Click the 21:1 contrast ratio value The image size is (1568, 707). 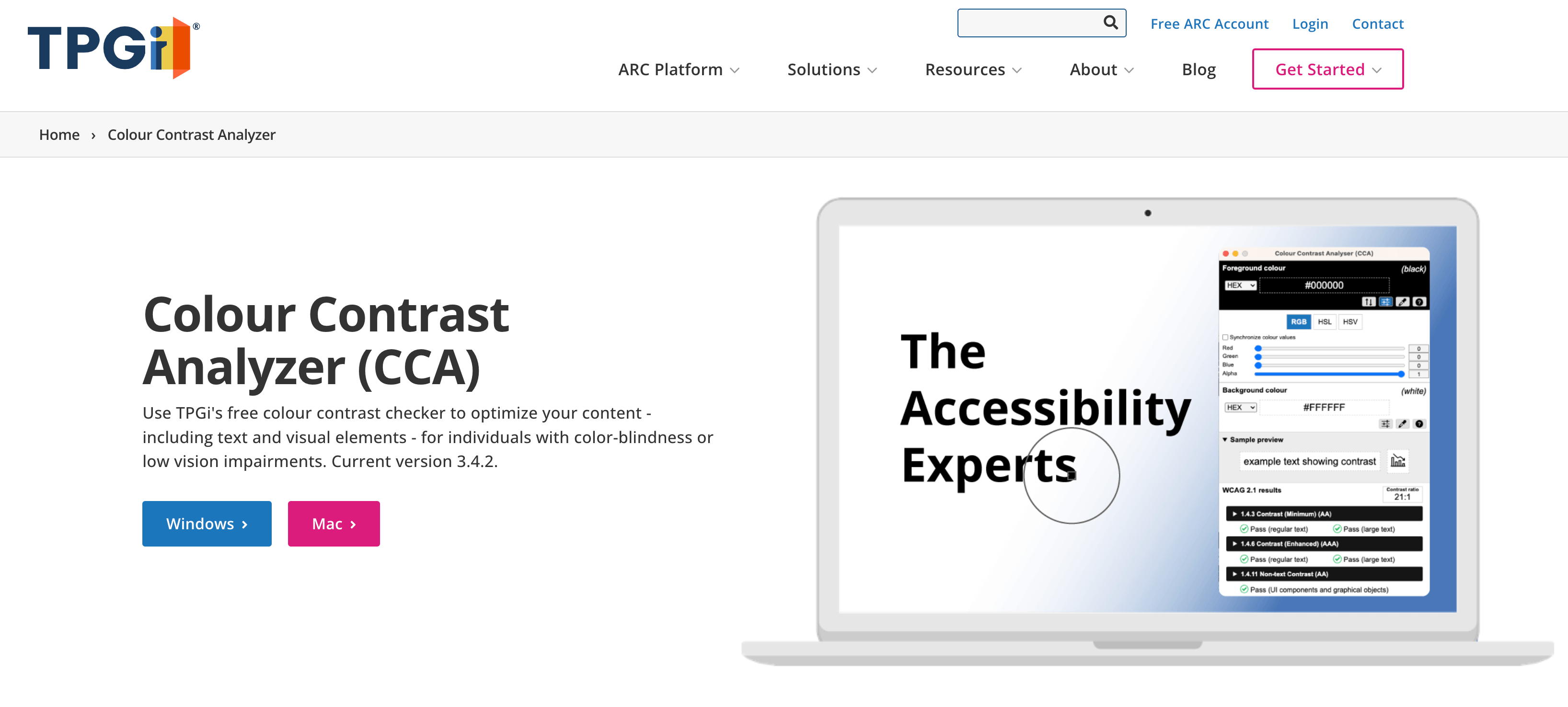pyautogui.click(x=1402, y=497)
